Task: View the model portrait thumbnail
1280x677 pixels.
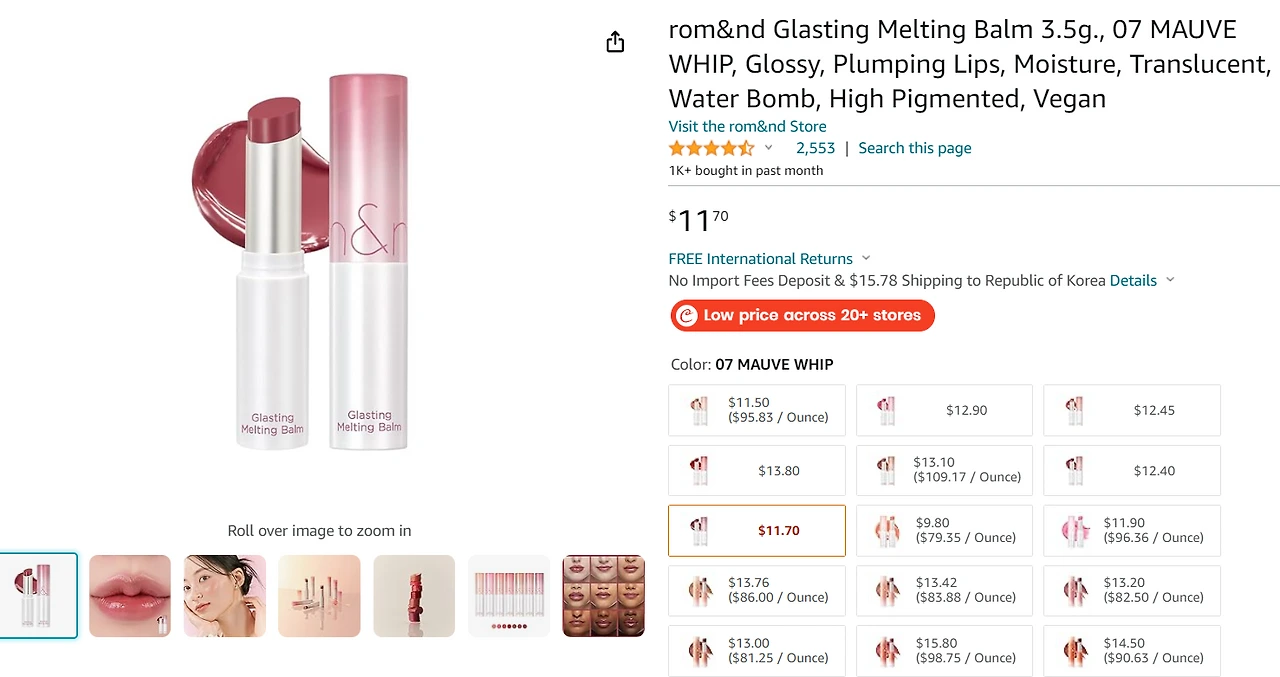Action: click(x=225, y=596)
